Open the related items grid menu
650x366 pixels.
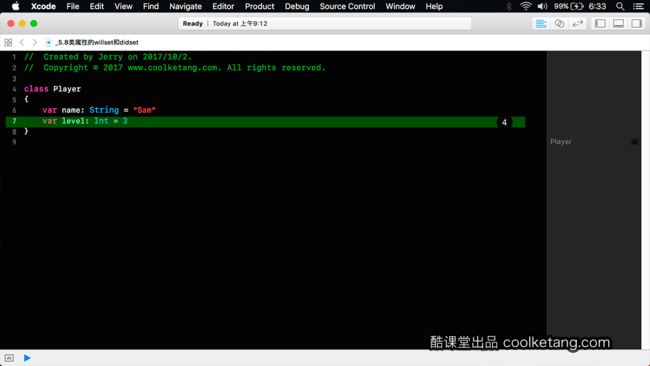point(8,42)
